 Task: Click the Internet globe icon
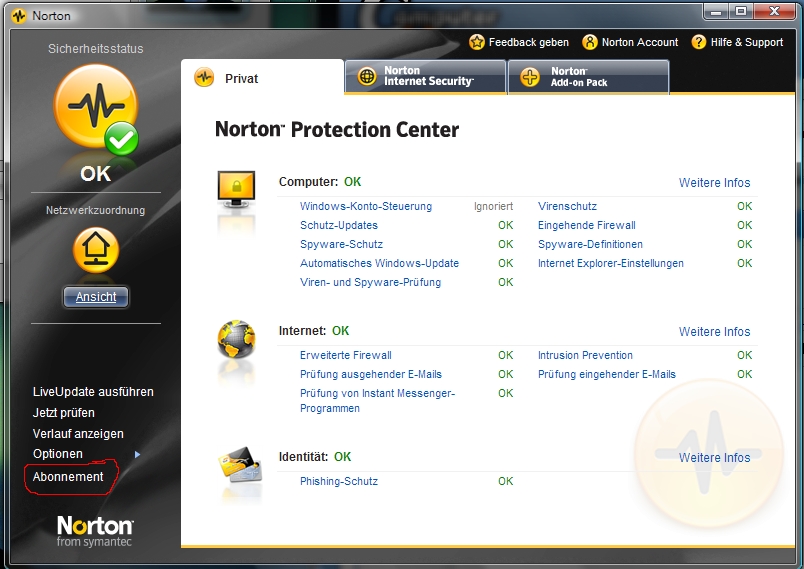tap(236, 339)
